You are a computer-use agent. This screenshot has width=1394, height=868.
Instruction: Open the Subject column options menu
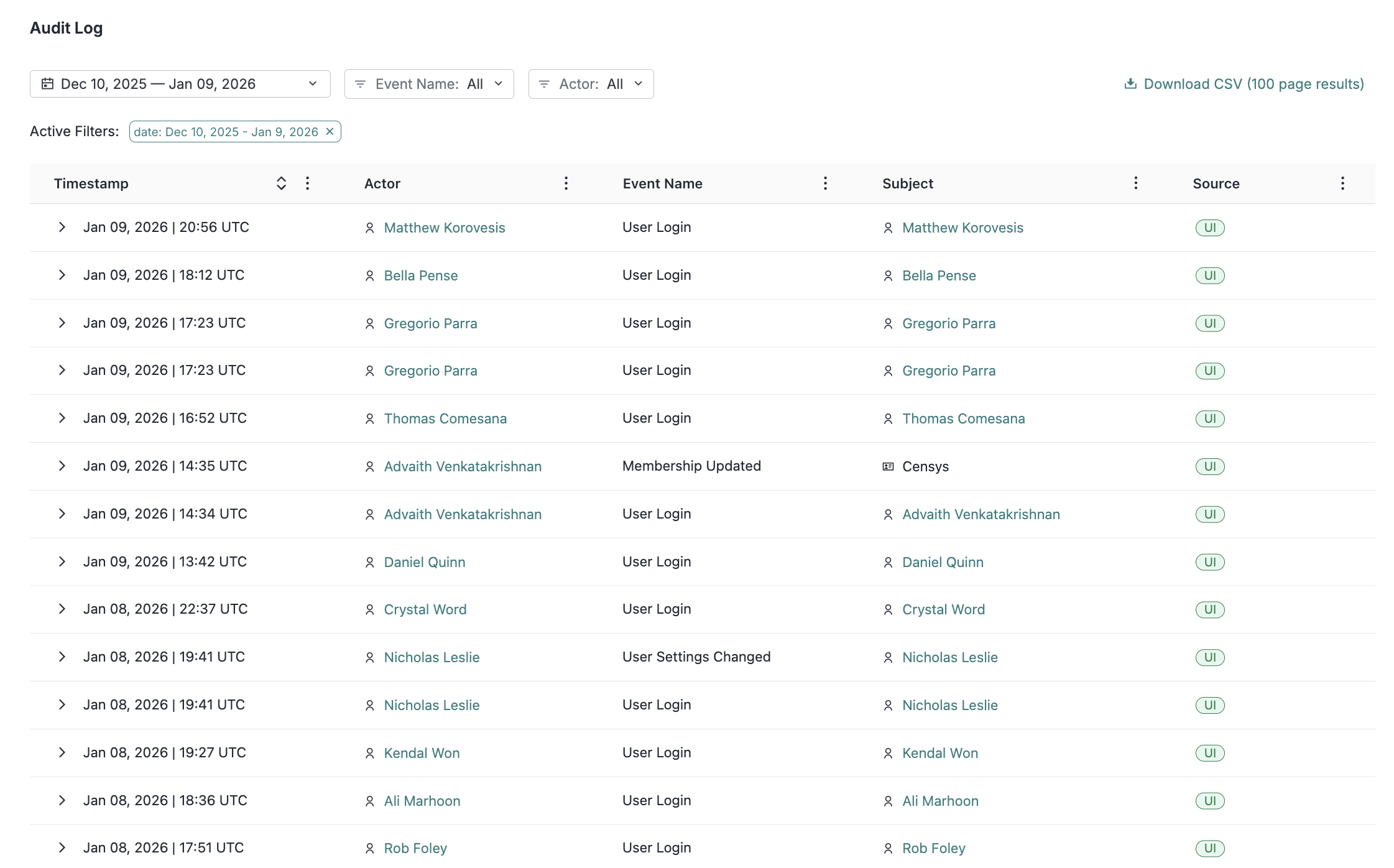[x=1135, y=183]
